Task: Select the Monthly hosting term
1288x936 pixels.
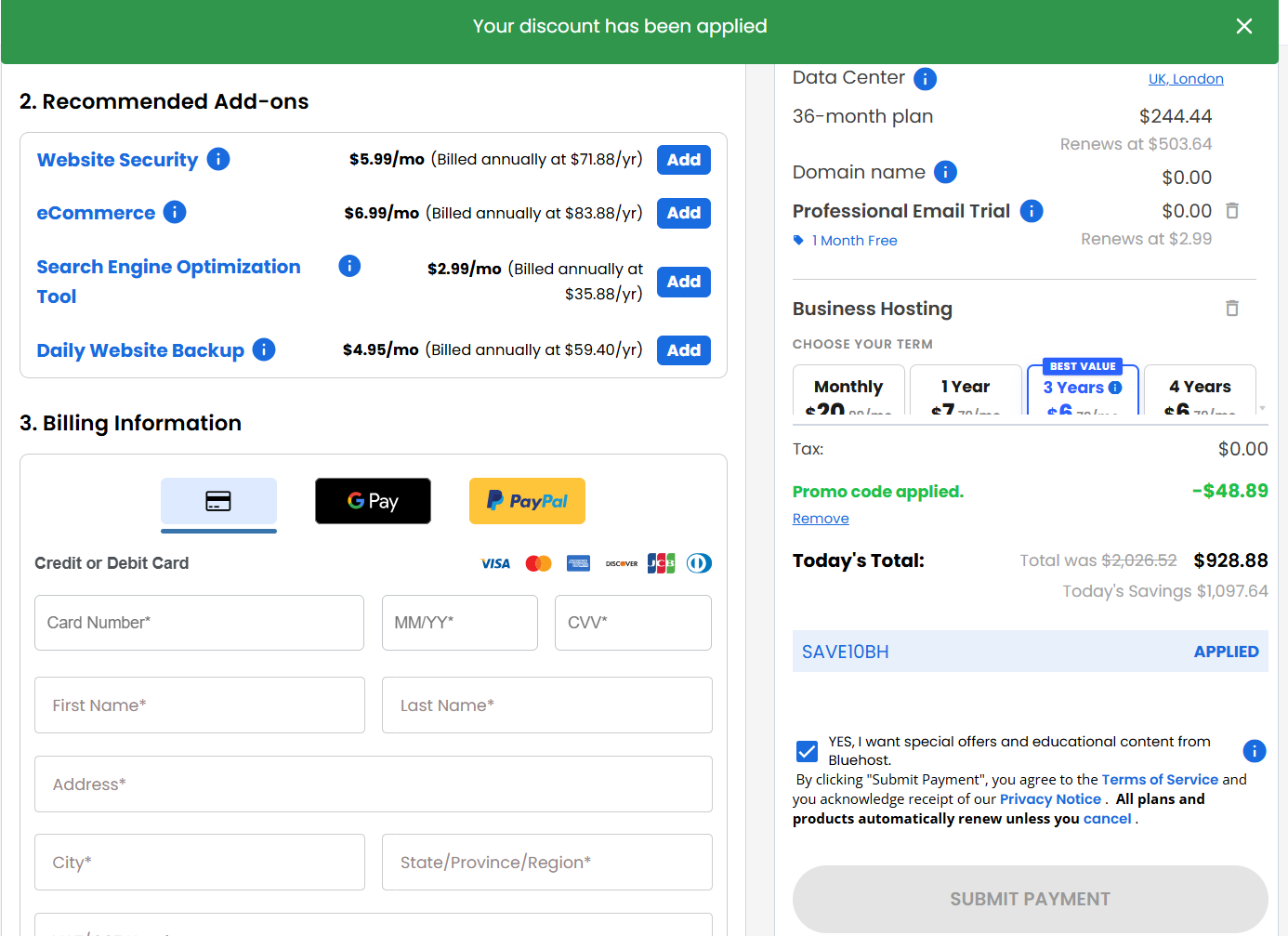Action: [848, 390]
